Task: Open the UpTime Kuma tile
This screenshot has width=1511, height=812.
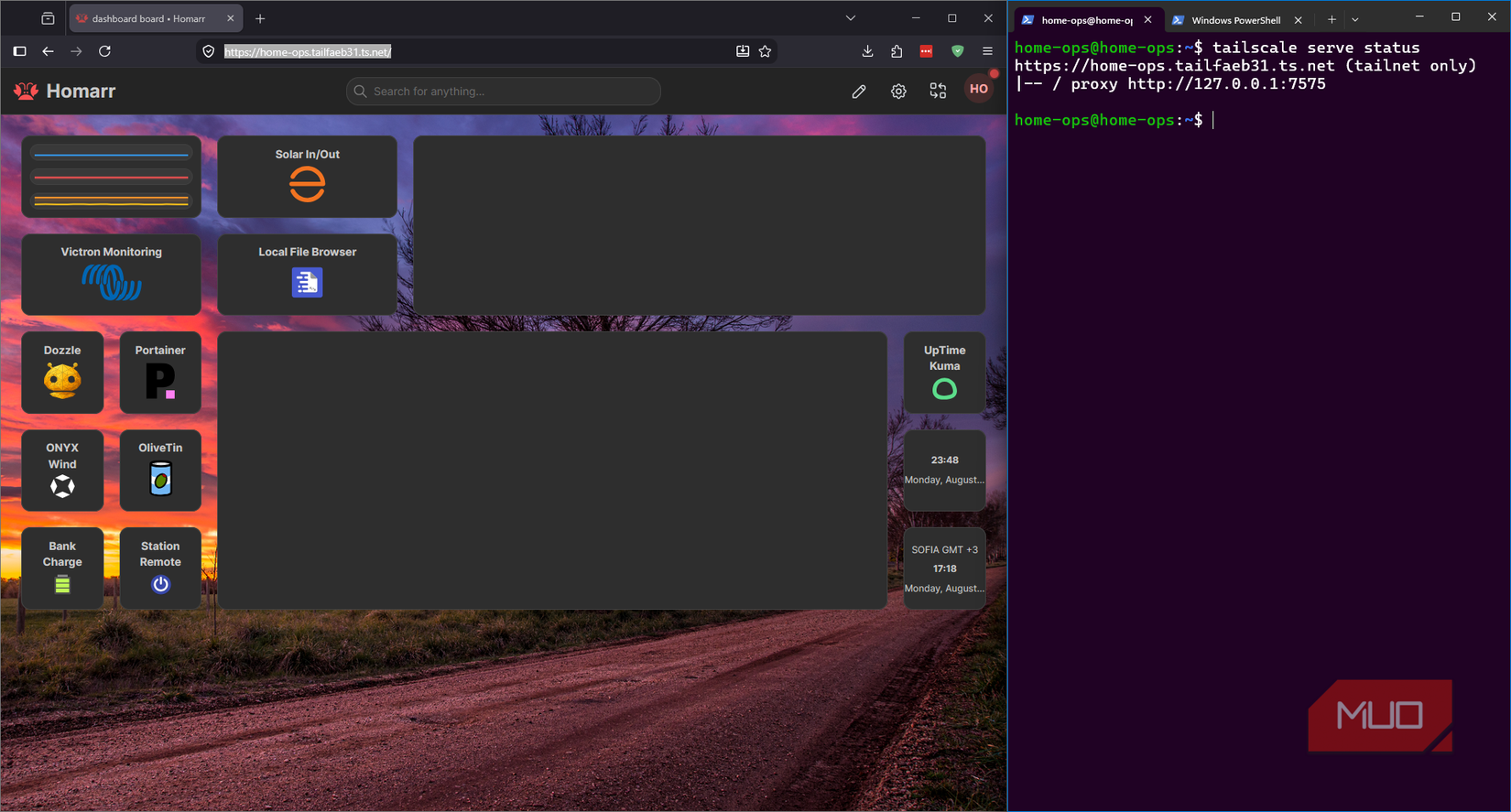Action: pos(944,373)
